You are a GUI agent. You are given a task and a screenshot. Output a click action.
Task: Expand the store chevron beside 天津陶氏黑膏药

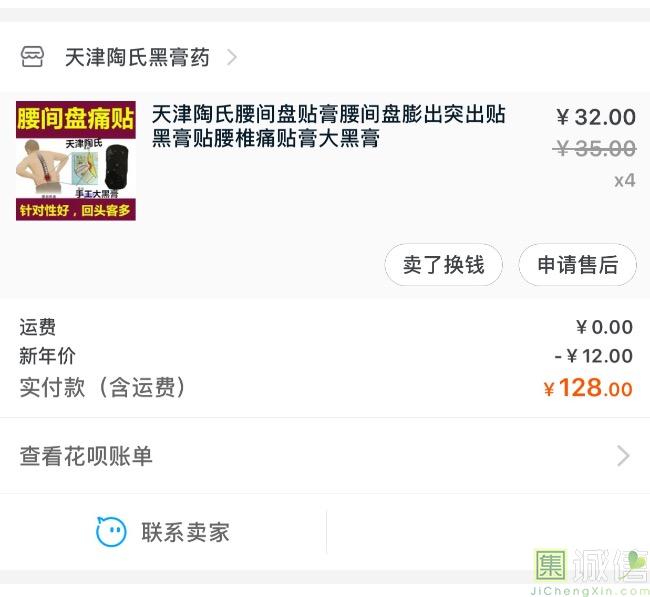tap(232, 57)
